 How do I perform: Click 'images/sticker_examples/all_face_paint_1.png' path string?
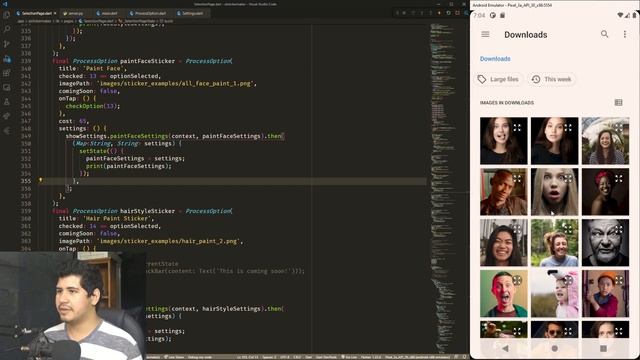pos(176,83)
